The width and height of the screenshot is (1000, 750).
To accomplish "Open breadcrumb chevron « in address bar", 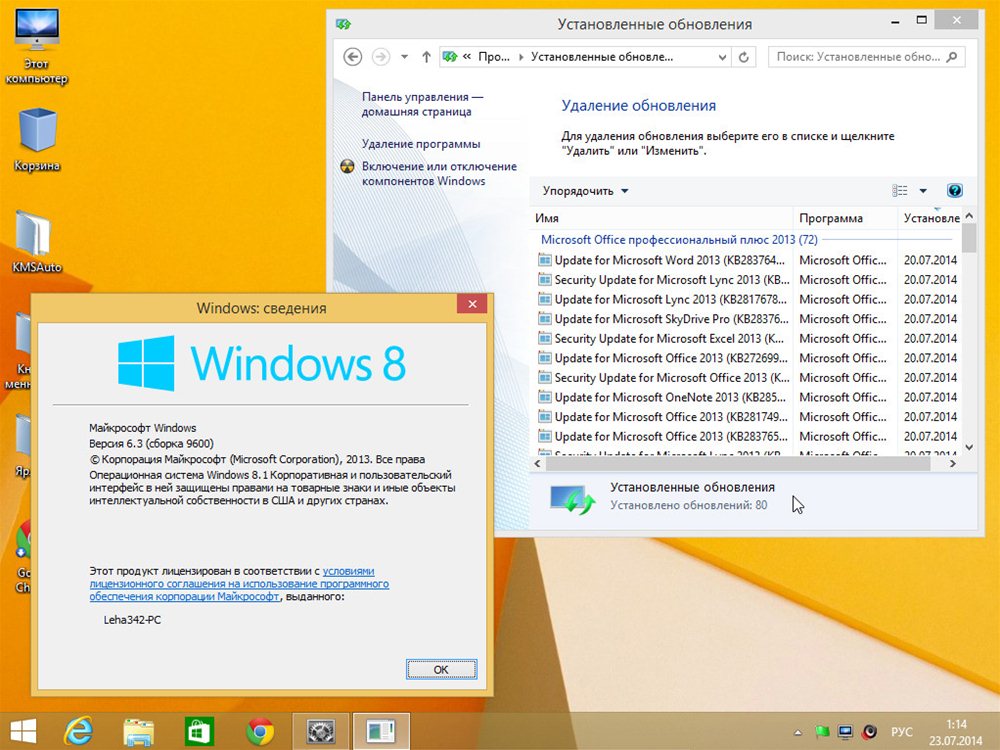I will pos(467,57).
